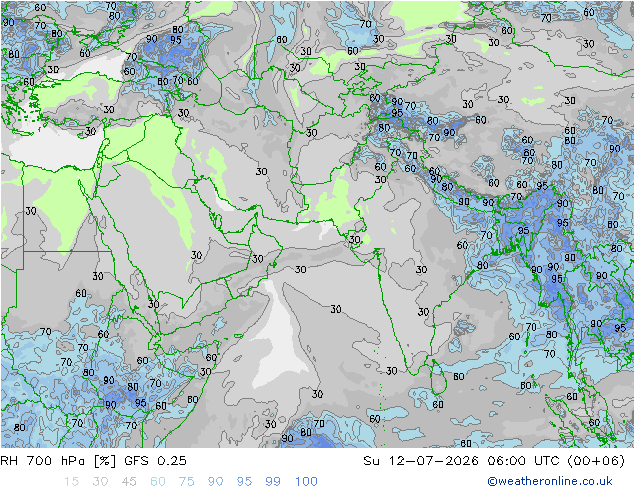Click the weatheronline.co.uk copyright link

click(550, 481)
